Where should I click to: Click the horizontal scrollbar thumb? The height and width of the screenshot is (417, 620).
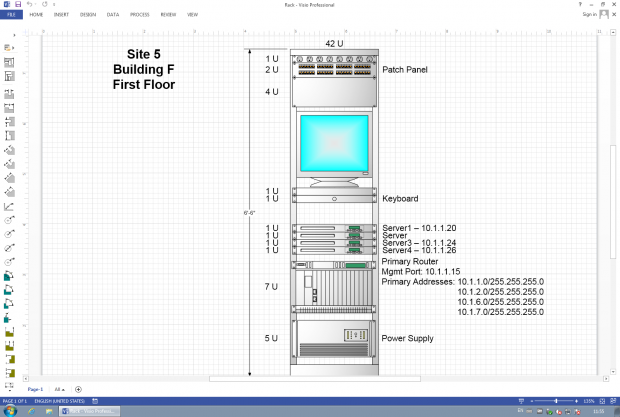tap(315, 379)
